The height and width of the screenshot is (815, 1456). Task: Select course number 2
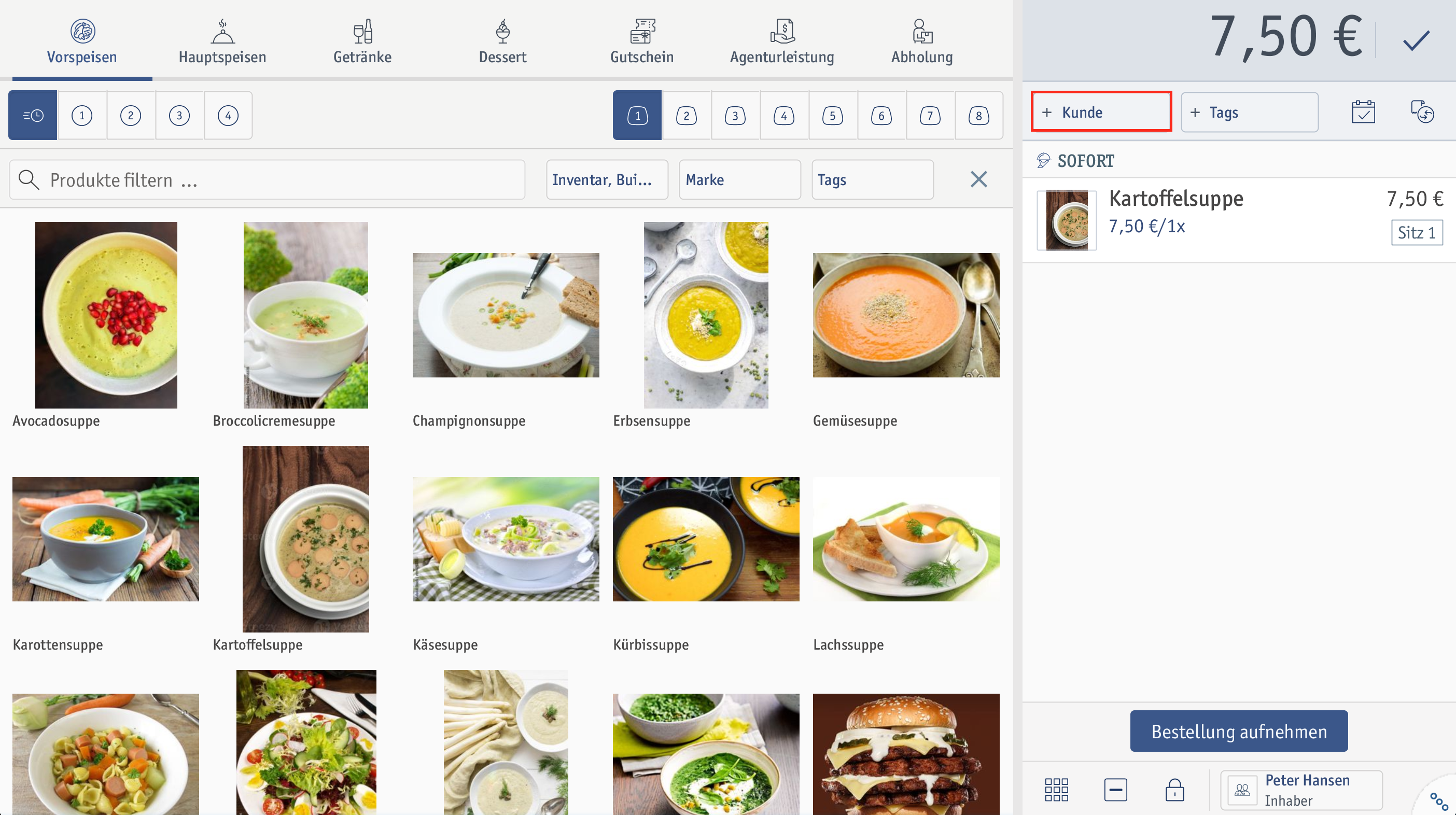tap(131, 115)
